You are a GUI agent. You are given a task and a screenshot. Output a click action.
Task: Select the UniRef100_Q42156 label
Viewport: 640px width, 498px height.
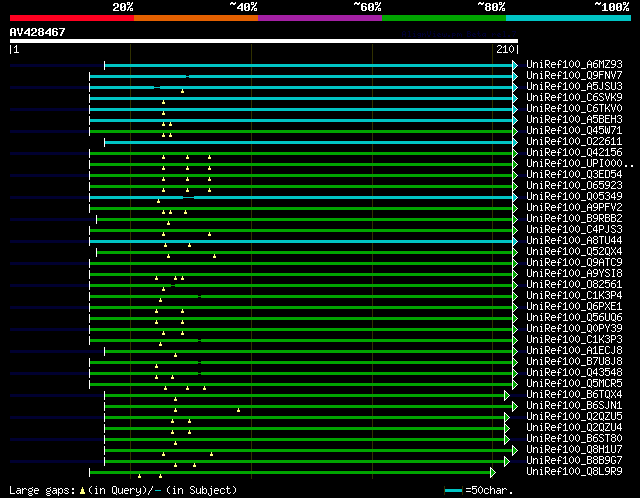[x=574, y=153]
